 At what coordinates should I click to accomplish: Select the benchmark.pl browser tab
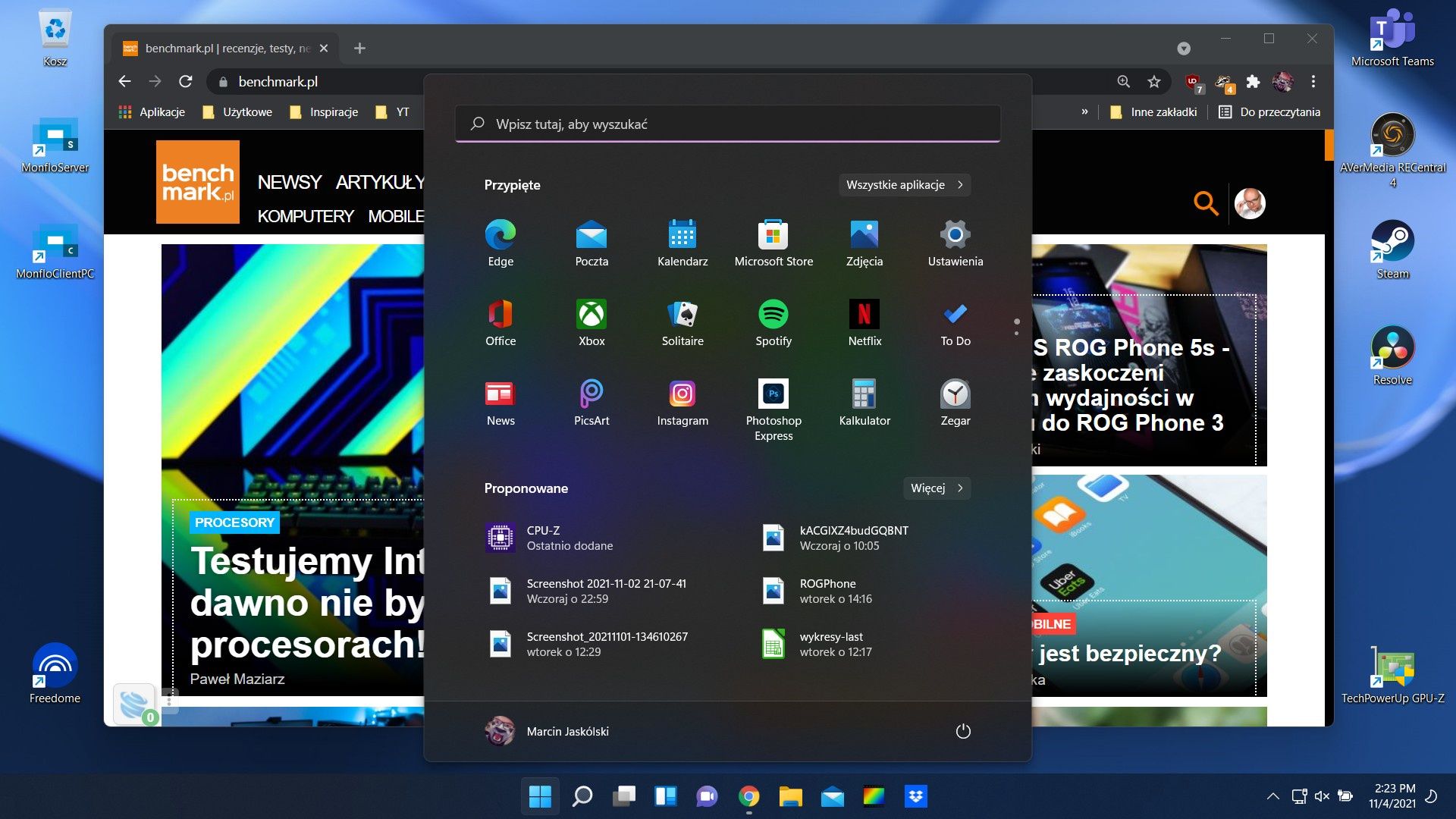pos(225,48)
